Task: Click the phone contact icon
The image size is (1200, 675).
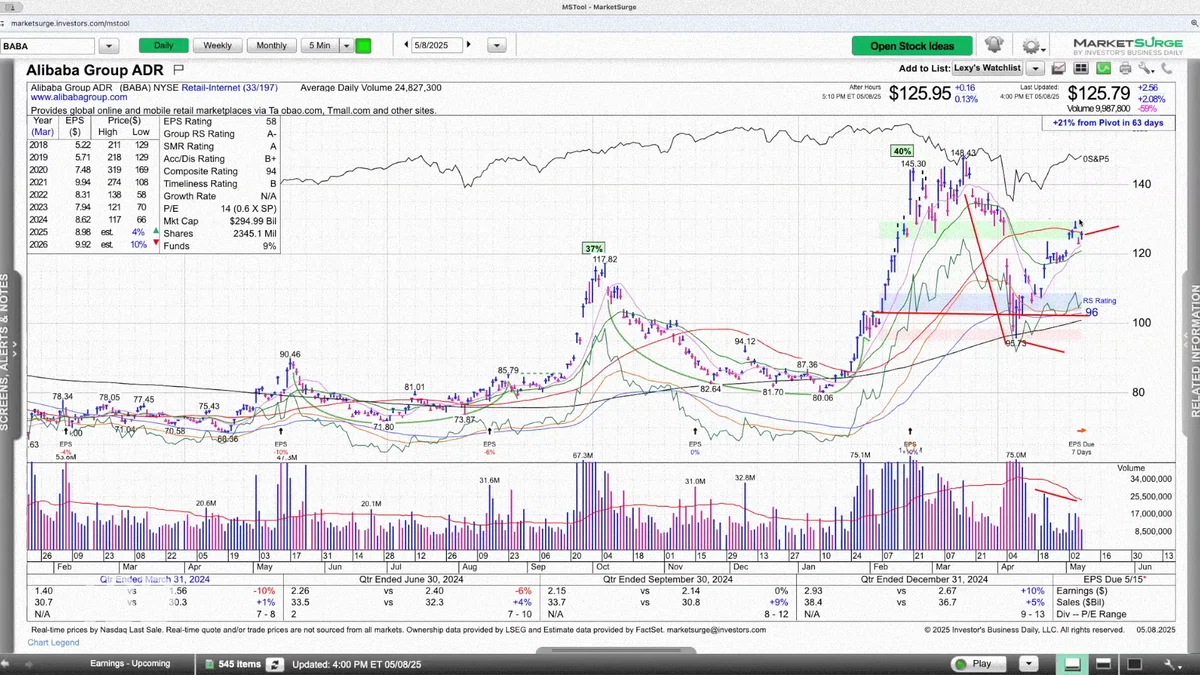Action: coord(1166,68)
